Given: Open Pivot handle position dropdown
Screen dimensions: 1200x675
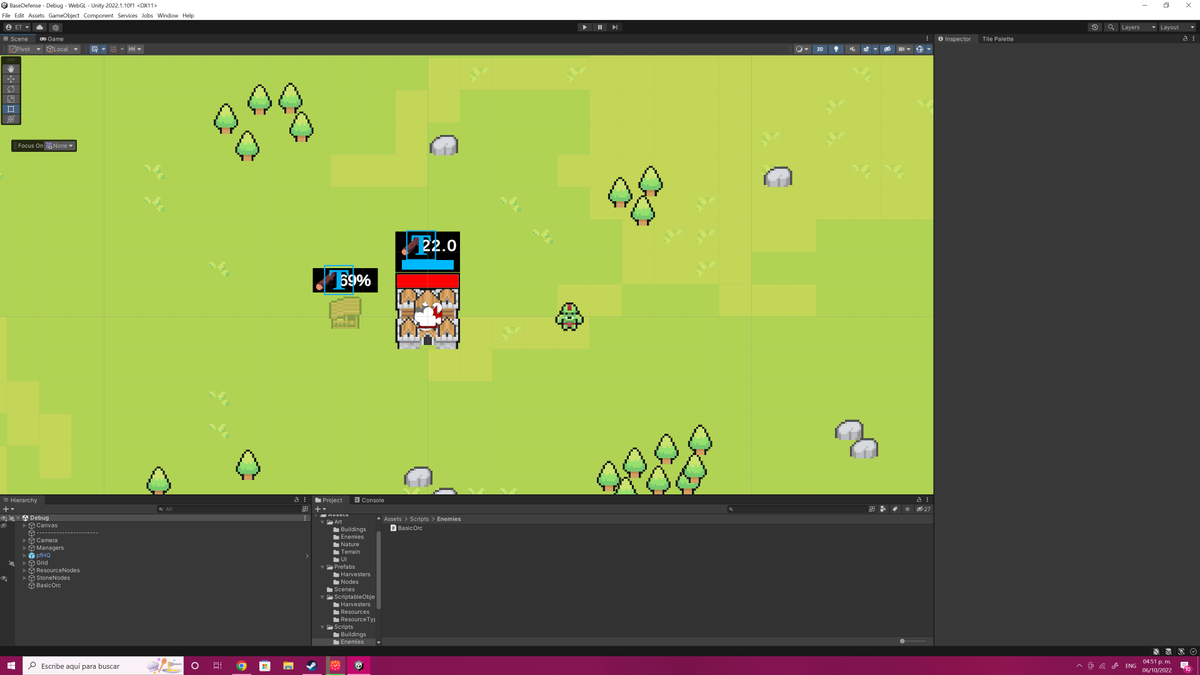Looking at the screenshot, I should click(x=25, y=49).
